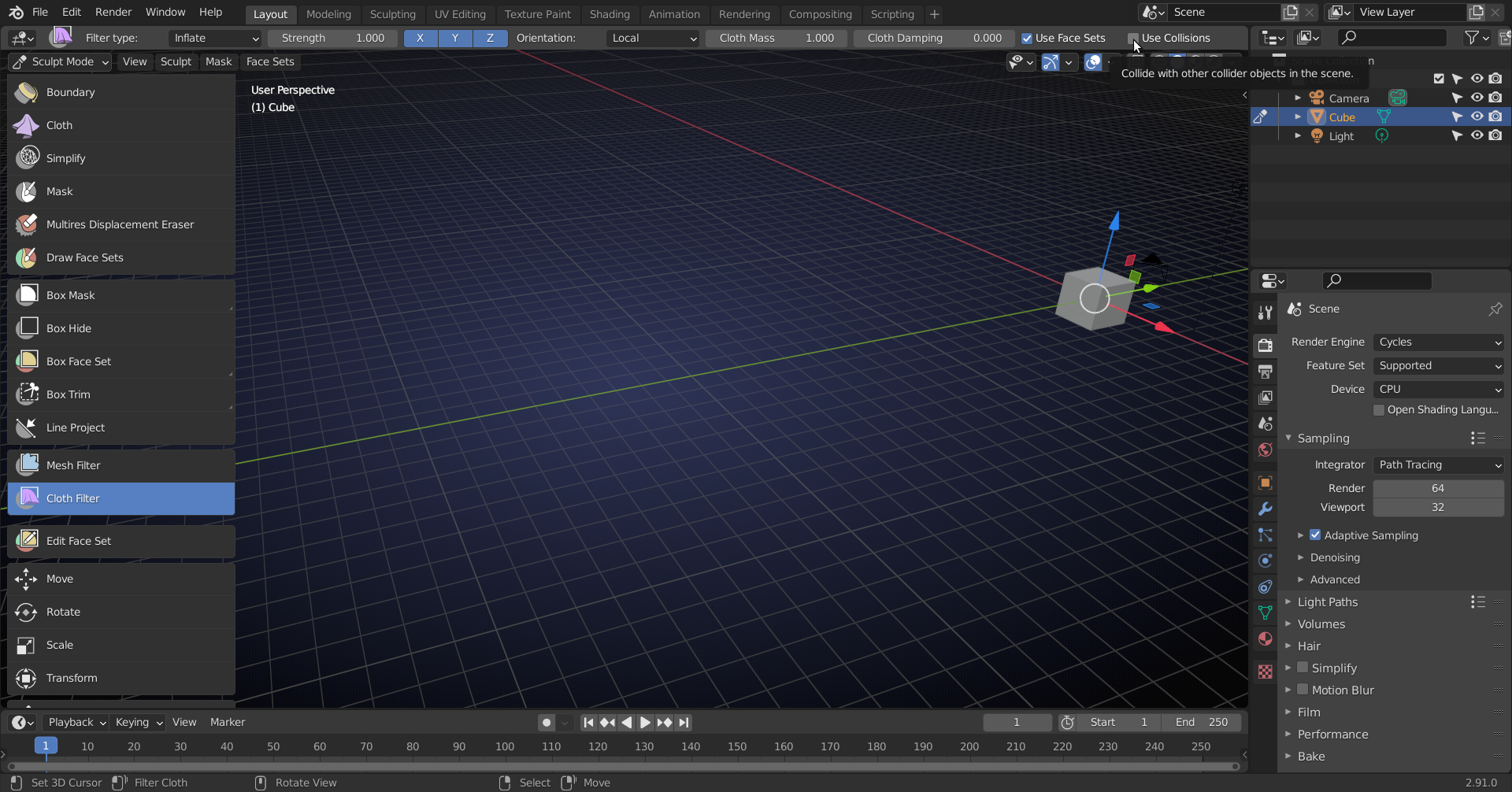This screenshot has height=792, width=1512.
Task: Select the Cloth brush in the sculpt toolbar
Action: (59, 125)
